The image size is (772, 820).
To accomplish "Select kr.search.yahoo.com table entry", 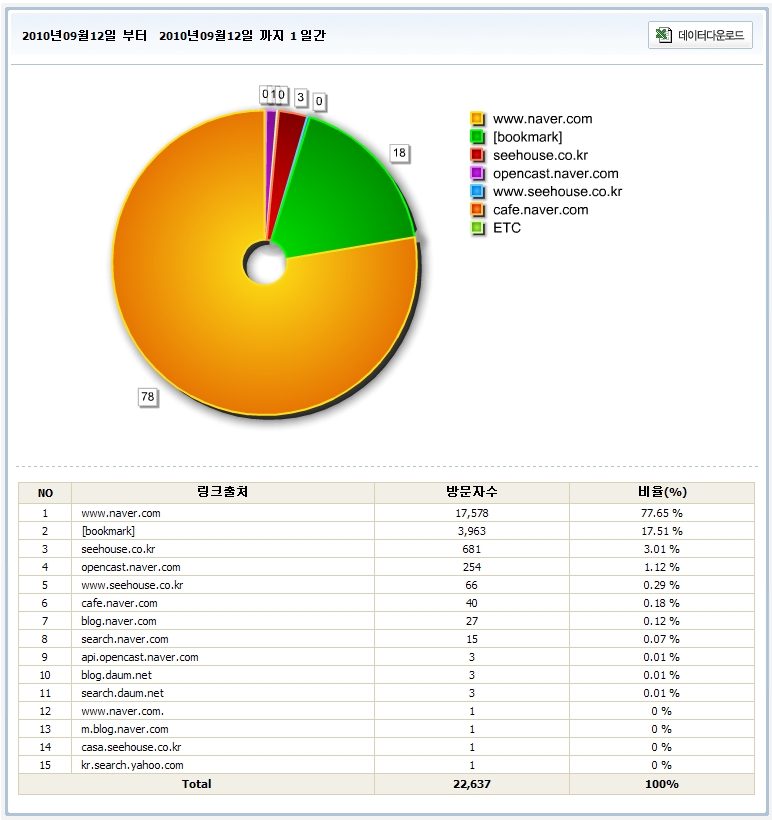I will coord(132,765).
